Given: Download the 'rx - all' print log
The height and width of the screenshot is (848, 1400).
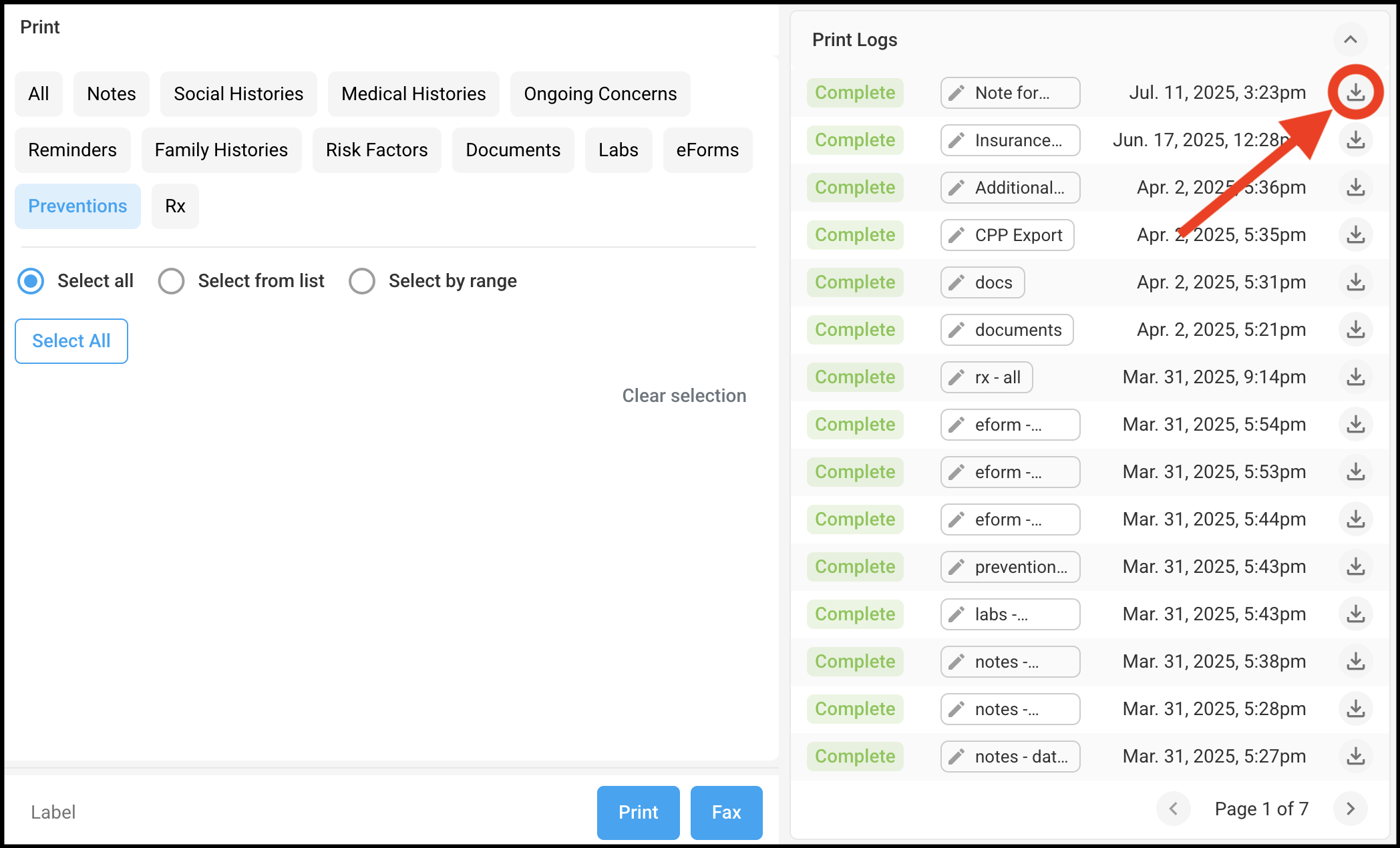Looking at the screenshot, I should tap(1355, 377).
